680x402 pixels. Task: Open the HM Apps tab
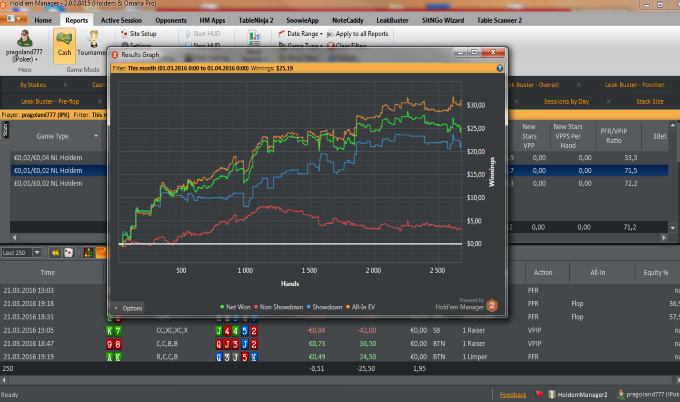coord(212,20)
